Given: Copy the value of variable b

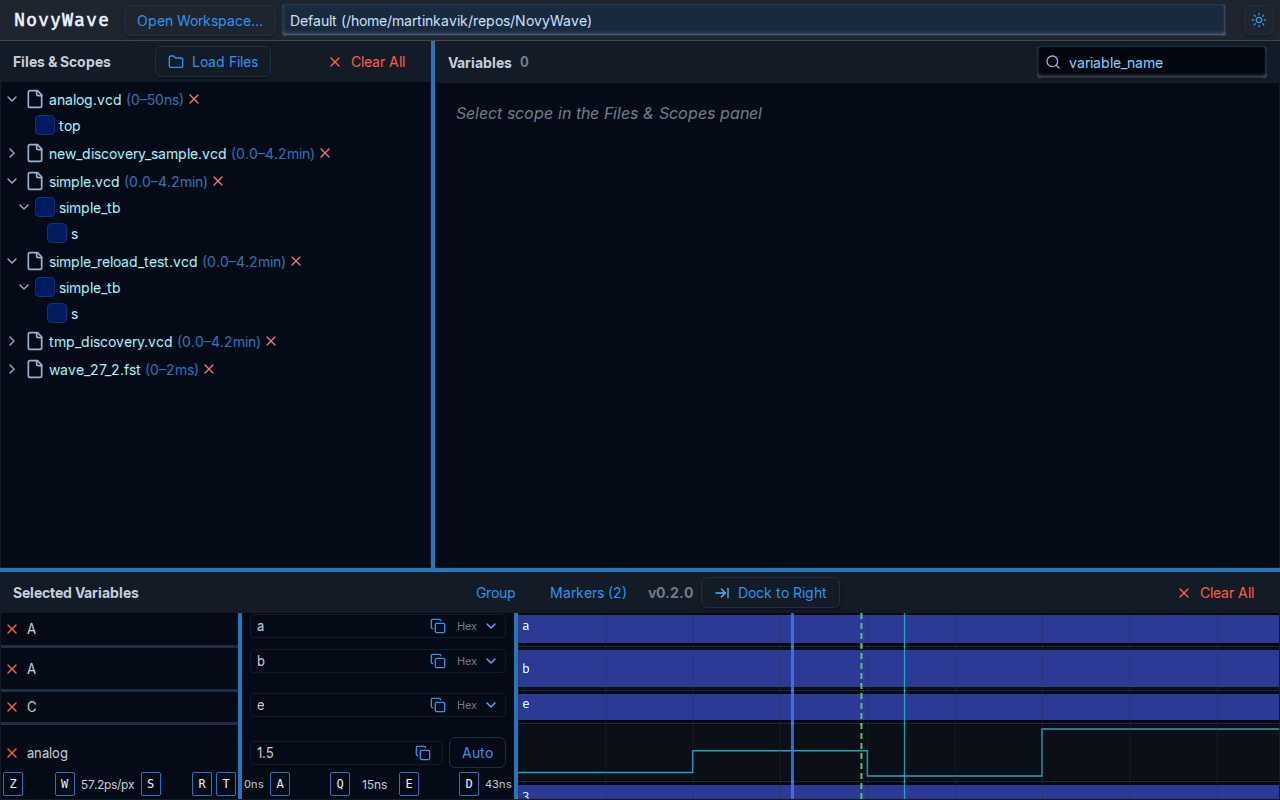Looking at the screenshot, I should coord(438,660).
